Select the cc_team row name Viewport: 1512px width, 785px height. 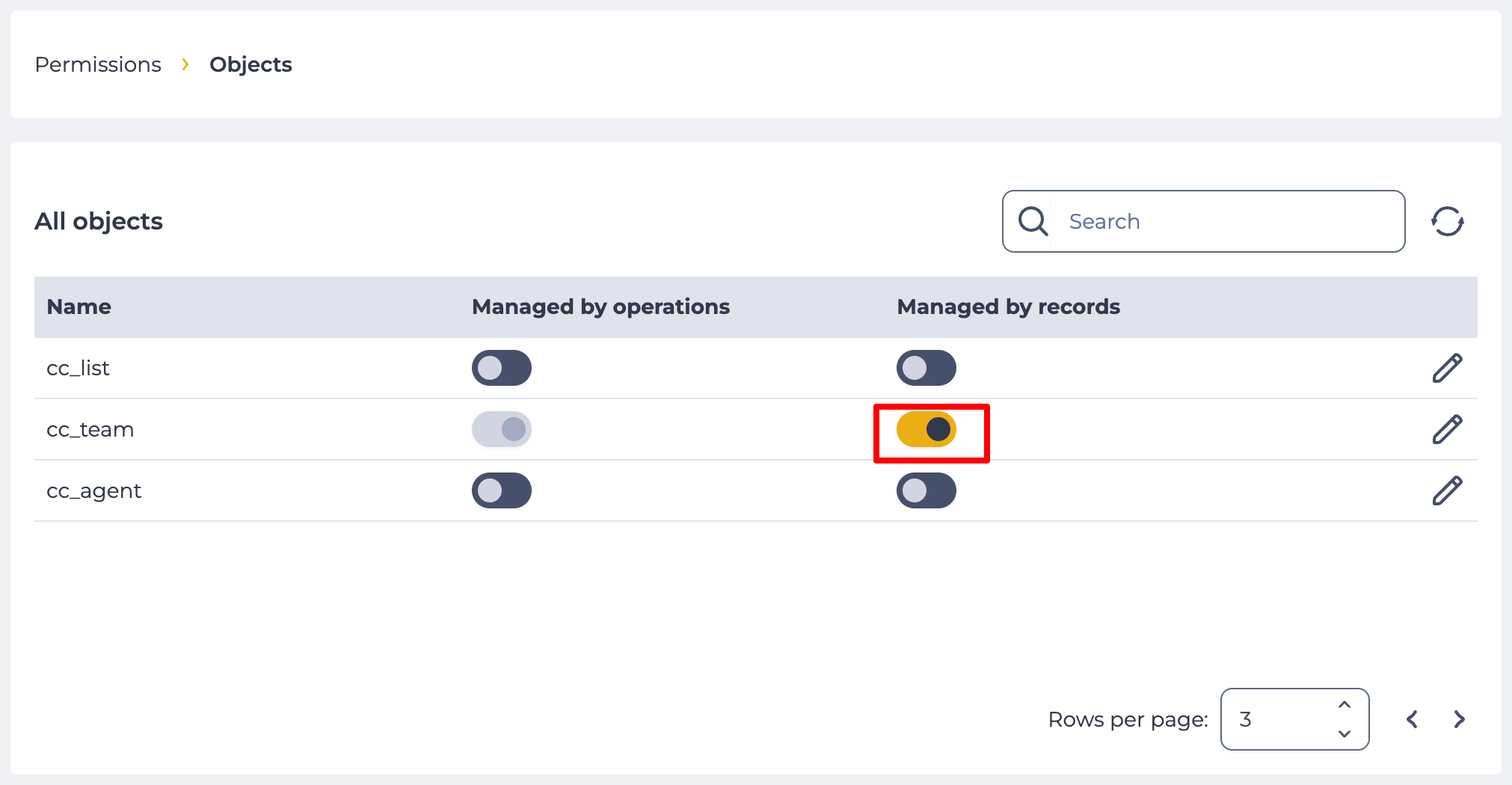coord(90,429)
